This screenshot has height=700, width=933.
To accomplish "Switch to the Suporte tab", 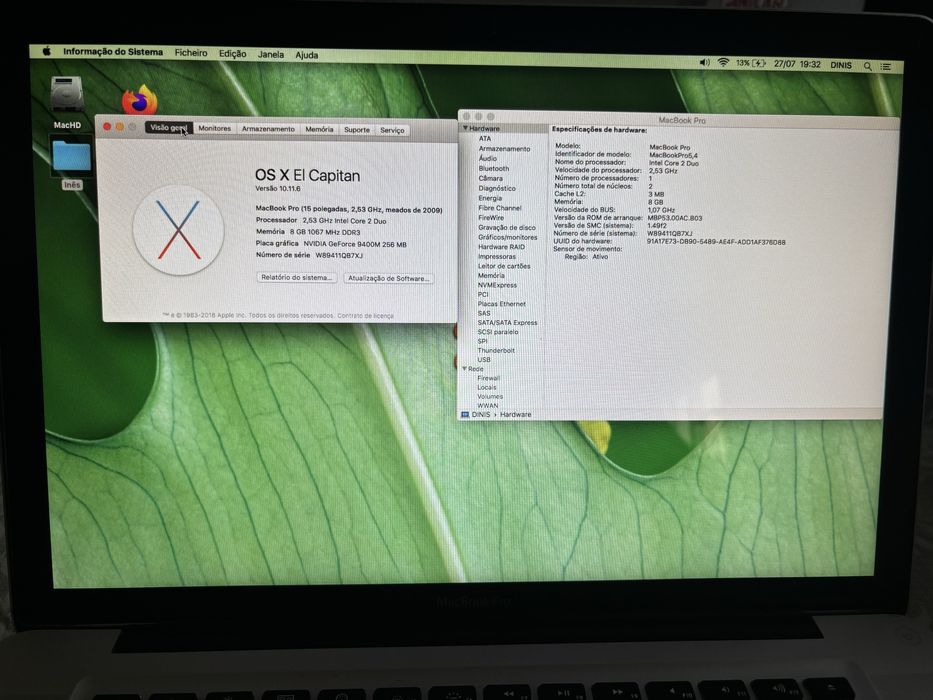I will click(x=356, y=130).
